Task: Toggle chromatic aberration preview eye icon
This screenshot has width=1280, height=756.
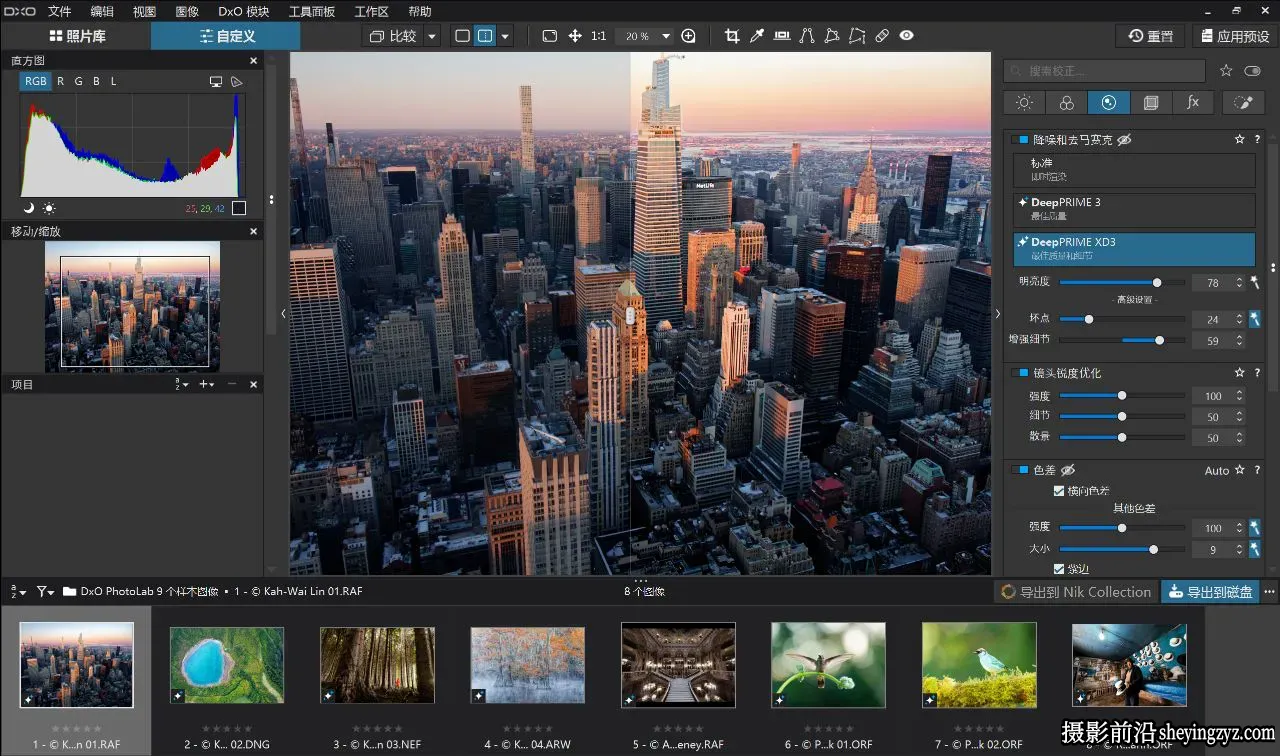Action: (1068, 470)
